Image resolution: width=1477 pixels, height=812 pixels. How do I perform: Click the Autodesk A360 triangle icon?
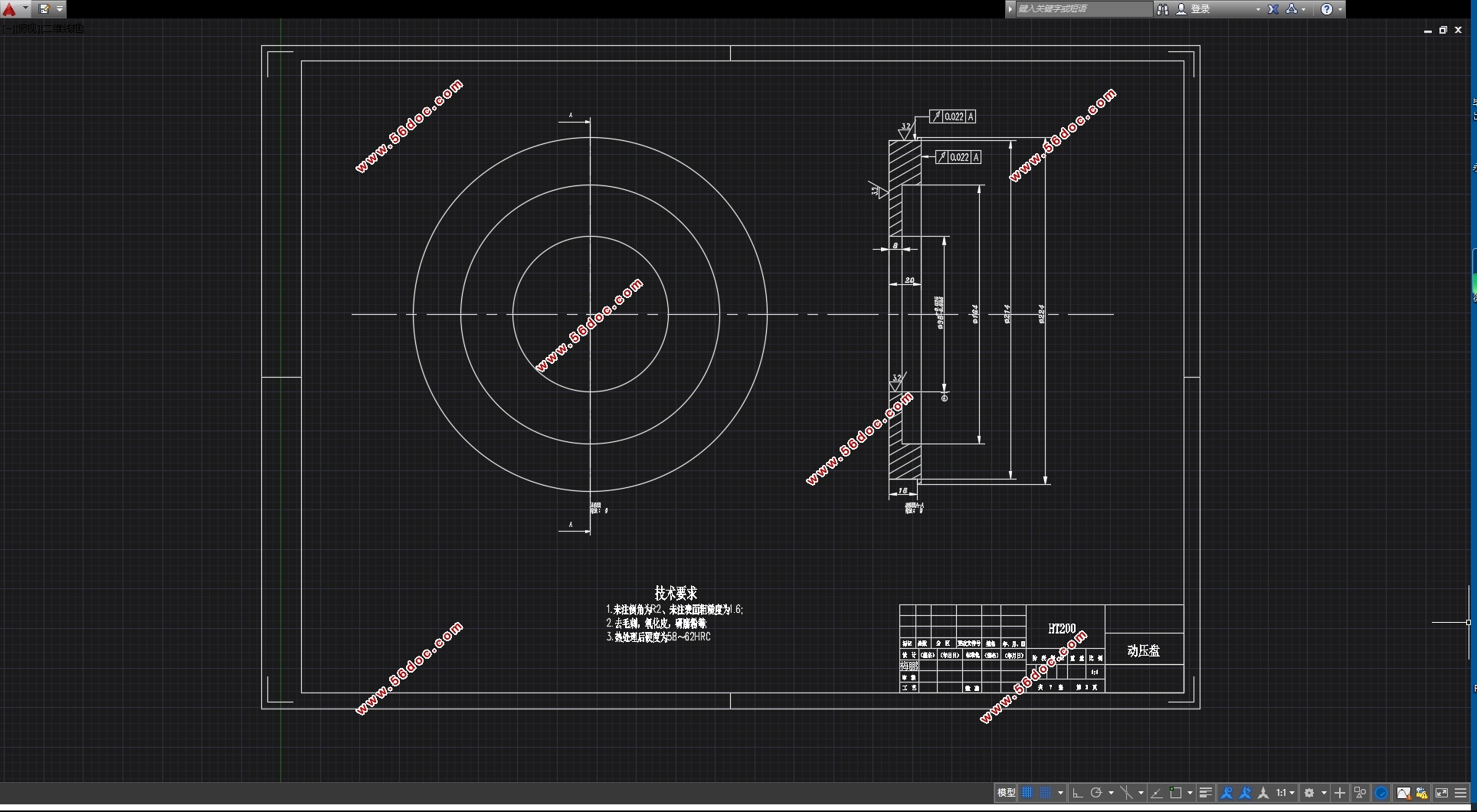(1292, 9)
